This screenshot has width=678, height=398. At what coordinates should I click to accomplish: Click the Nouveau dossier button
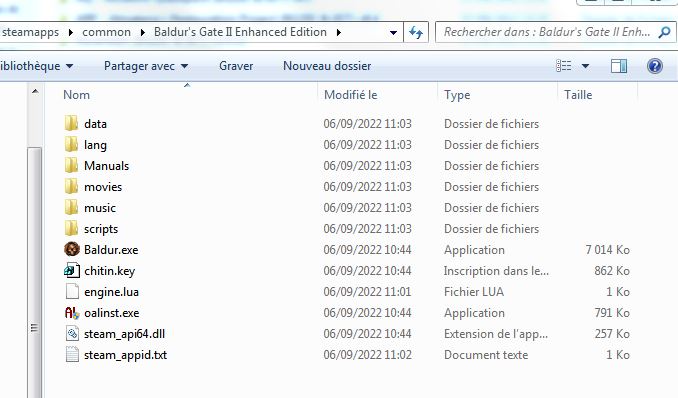(327, 66)
